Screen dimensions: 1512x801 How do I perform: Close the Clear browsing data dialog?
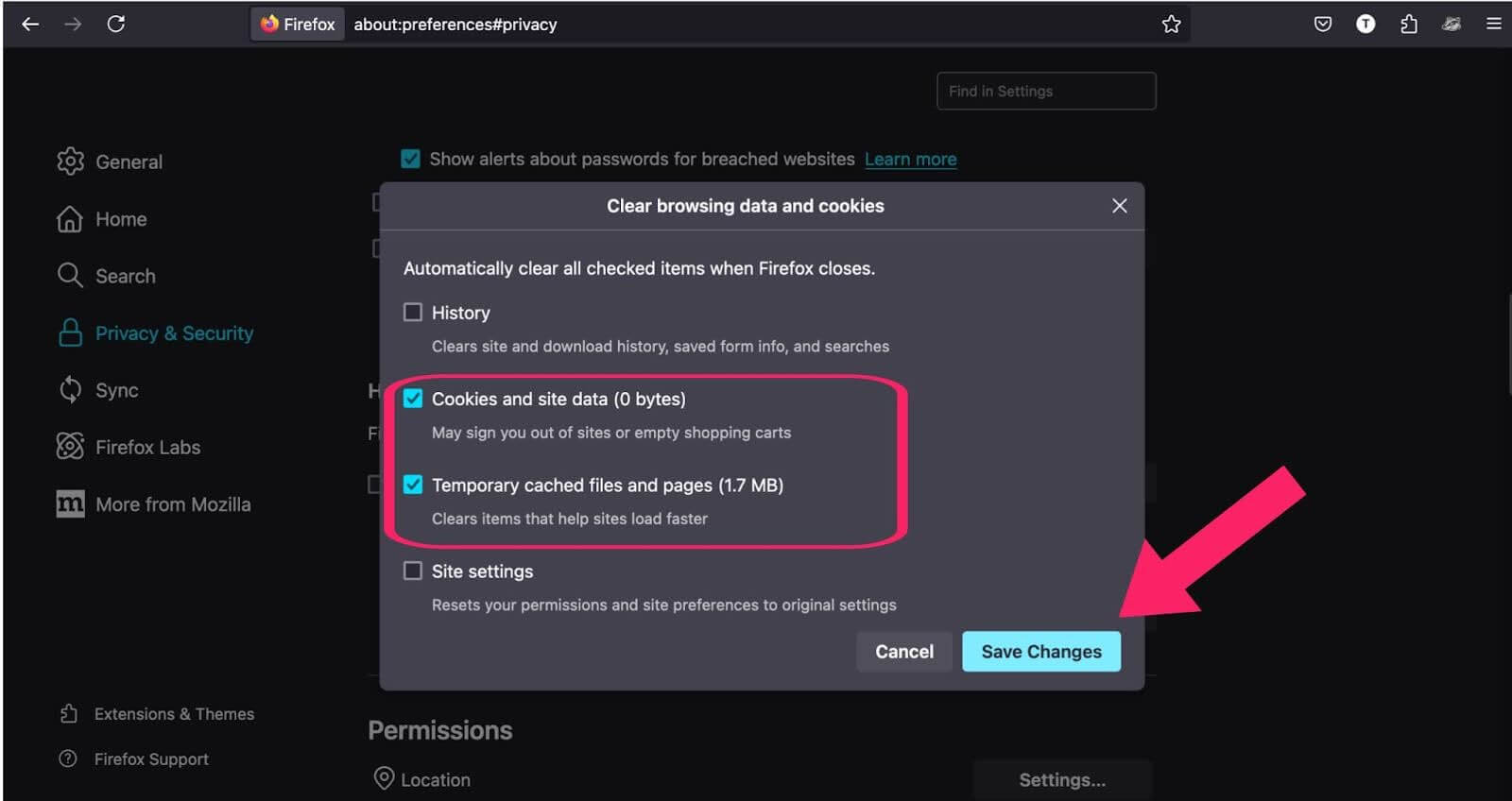point(1119,206)
